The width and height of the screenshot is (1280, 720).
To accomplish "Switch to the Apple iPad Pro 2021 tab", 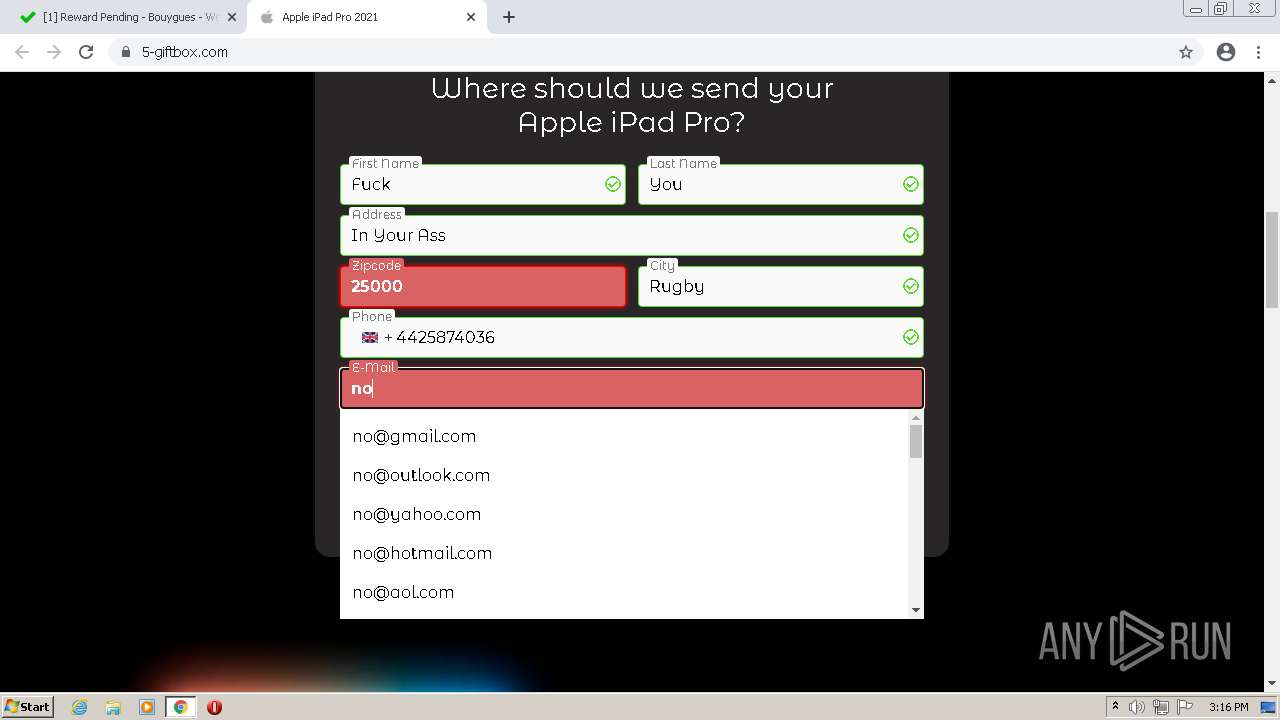I will point(366,17).
